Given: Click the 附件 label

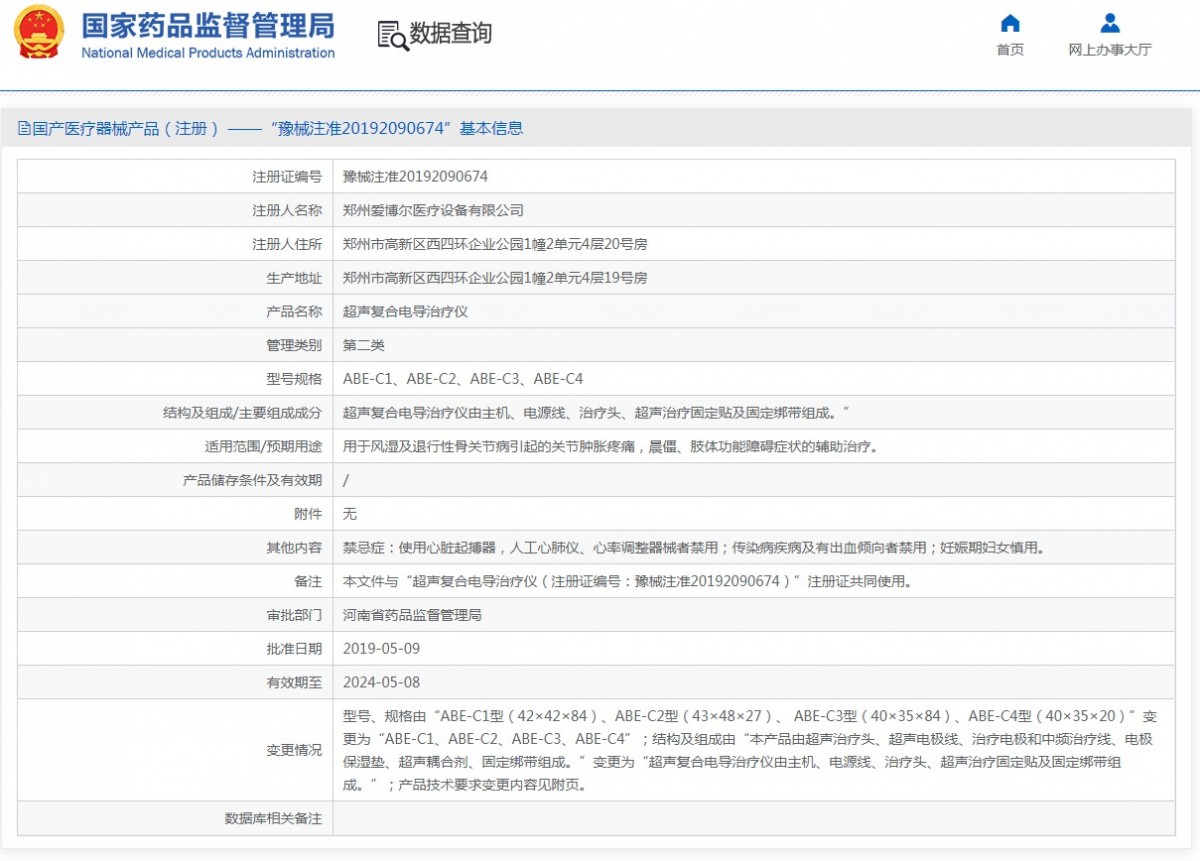Looking at the screenshot, I should click(308, 514).
